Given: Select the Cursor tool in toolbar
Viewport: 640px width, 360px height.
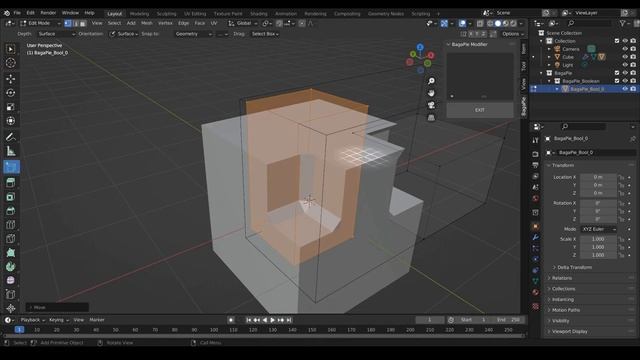Looking at the screenshot, I should (x=11, y=63).
